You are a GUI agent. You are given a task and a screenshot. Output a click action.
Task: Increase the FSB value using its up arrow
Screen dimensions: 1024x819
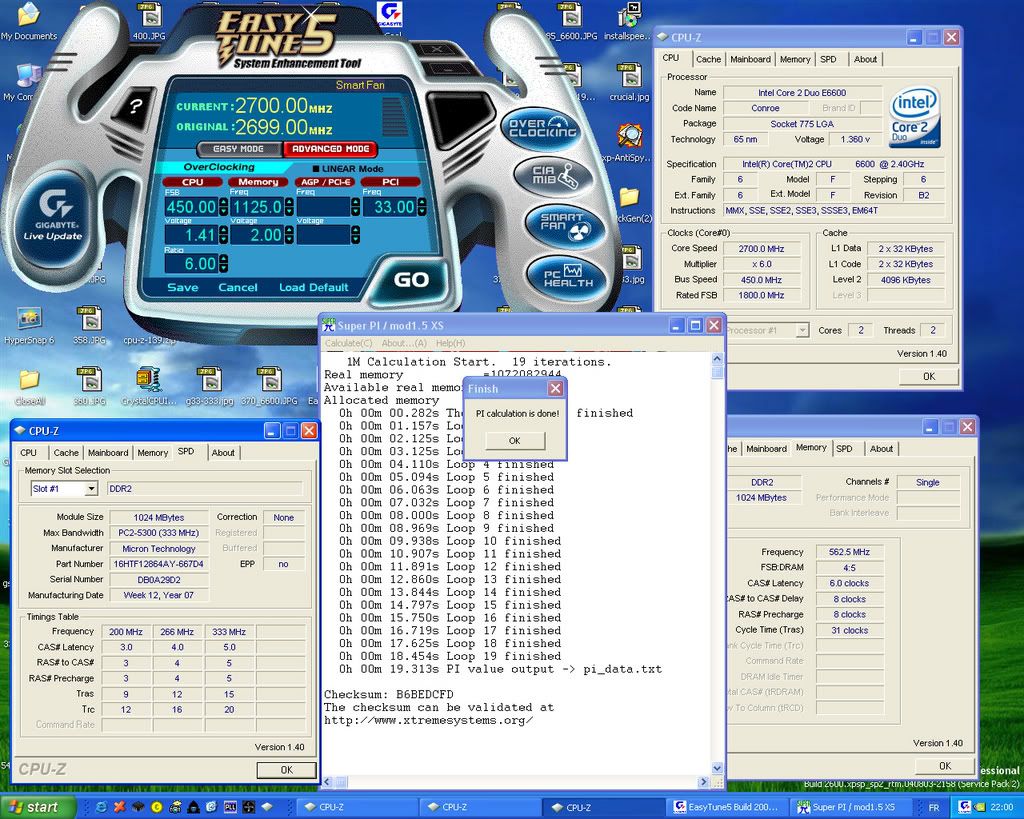222,202
